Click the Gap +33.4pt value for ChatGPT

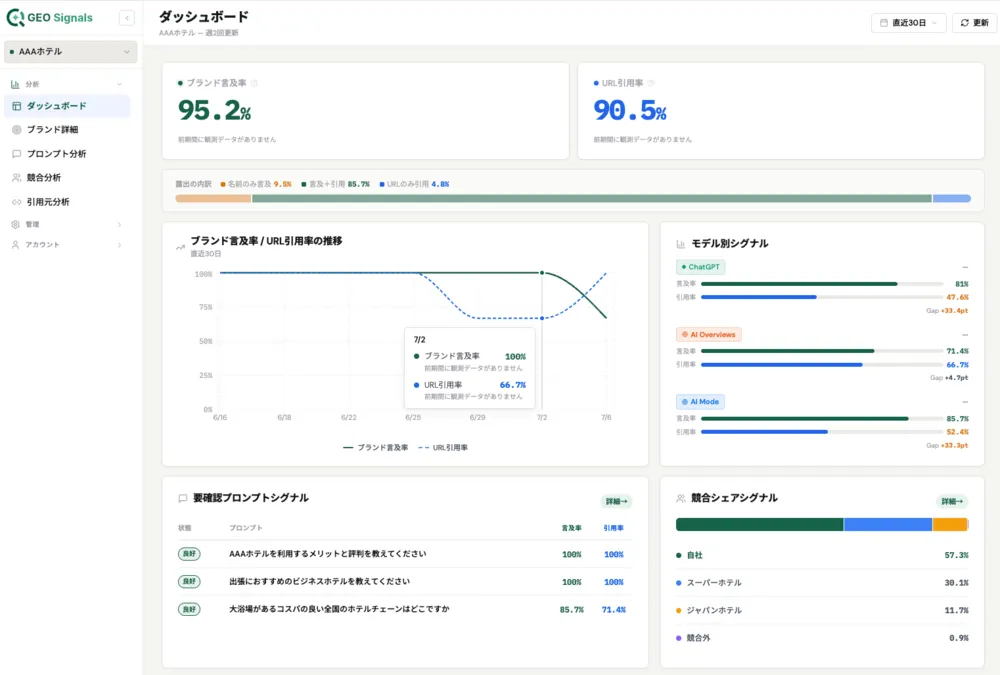pyautogui.click(x=947, y=311)
